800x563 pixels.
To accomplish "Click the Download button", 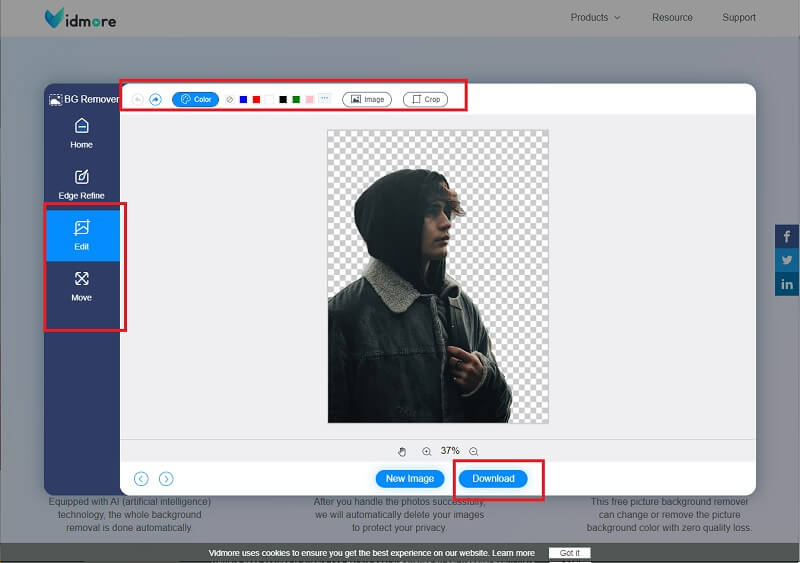I will (x=493, y=479).
